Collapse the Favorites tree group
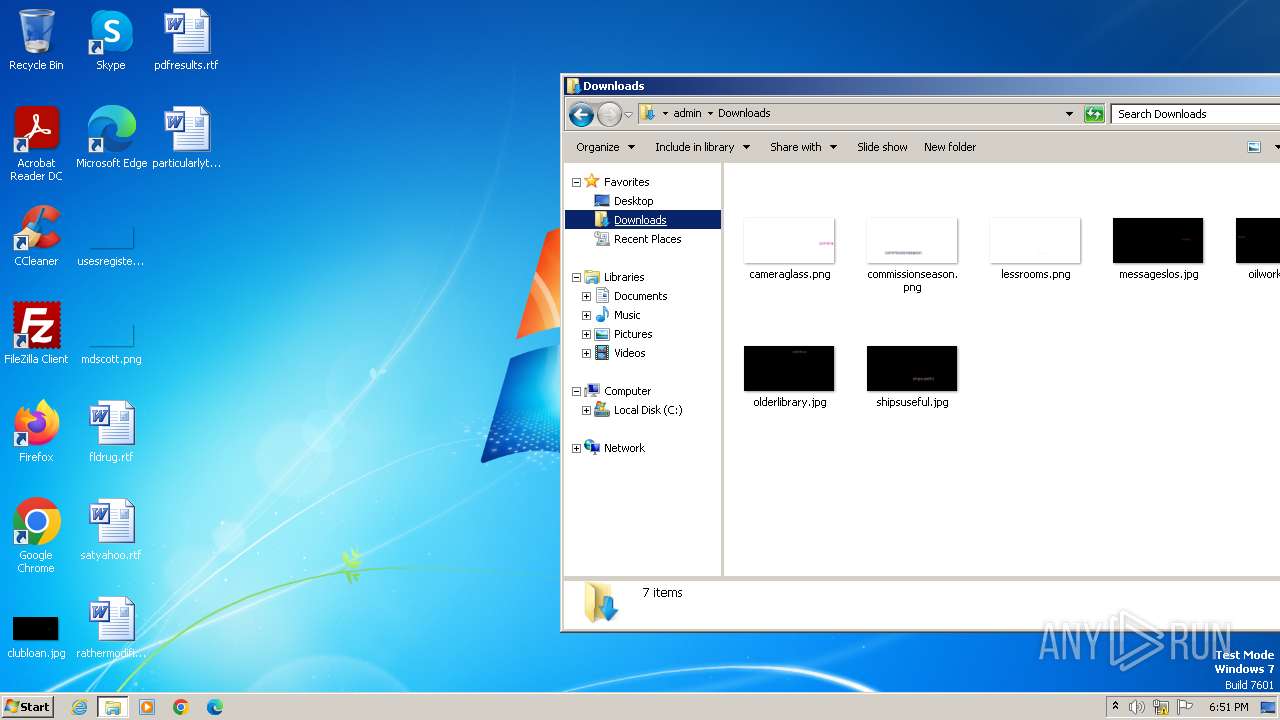1280x720 pixels. coord(576,182)
